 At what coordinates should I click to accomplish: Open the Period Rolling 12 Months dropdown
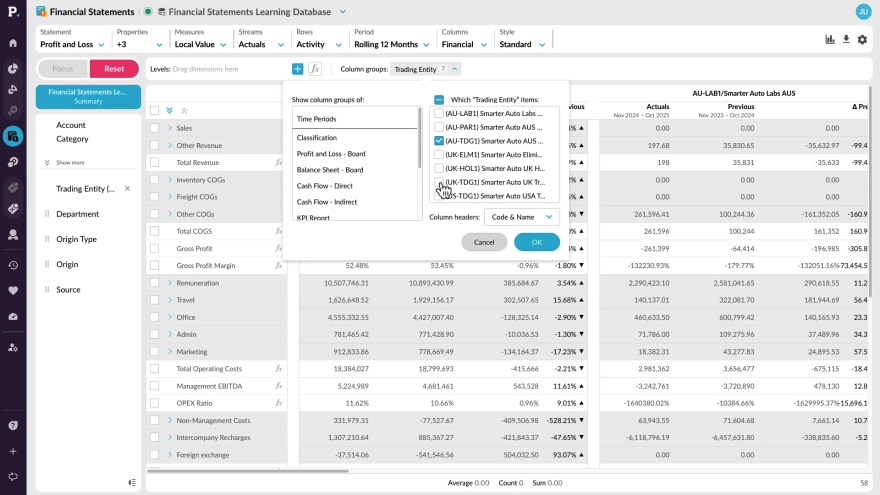click(x=392, y=44)
